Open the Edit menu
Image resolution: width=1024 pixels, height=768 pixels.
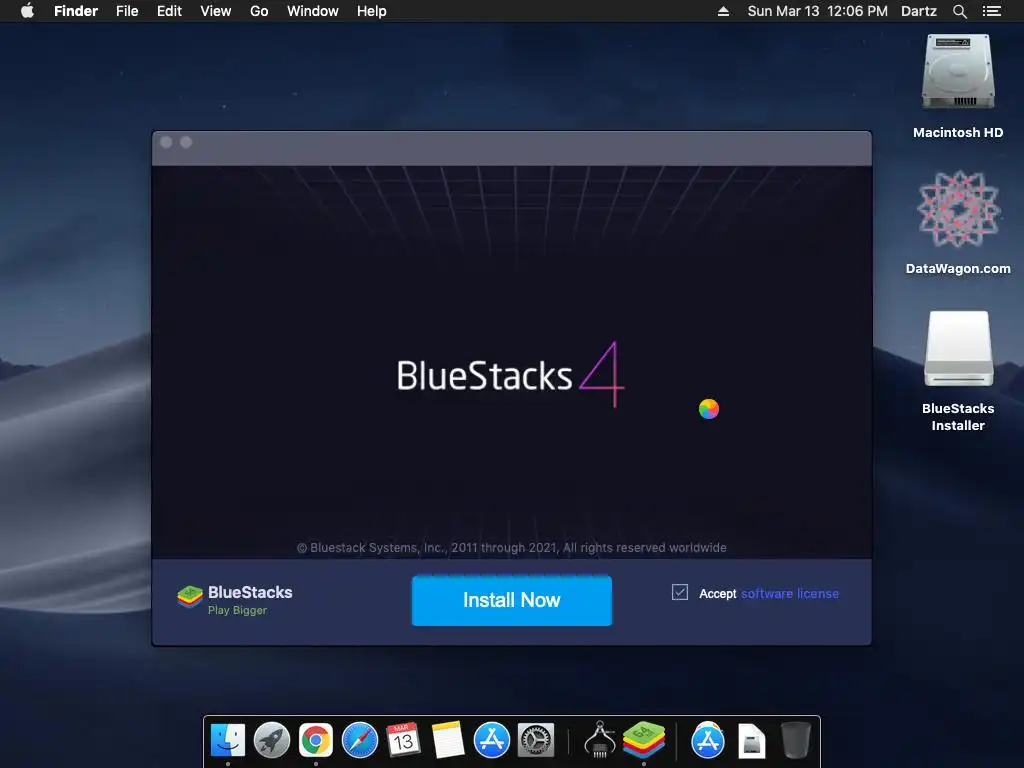(x=169, y=11)
